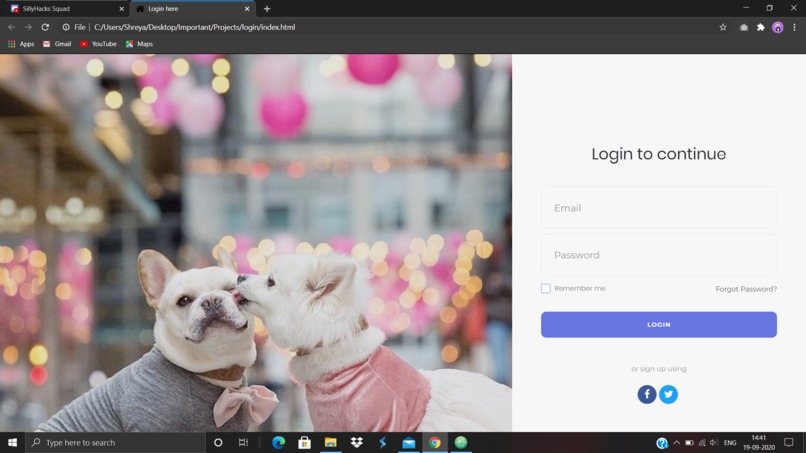Click the Twitter sign-up icon
The image size is (806, 453).
pos(668,394)
